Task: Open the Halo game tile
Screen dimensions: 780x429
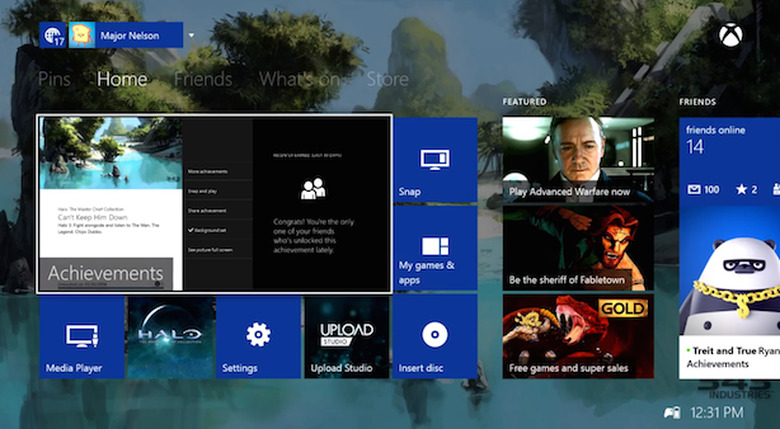Action: 170,336
